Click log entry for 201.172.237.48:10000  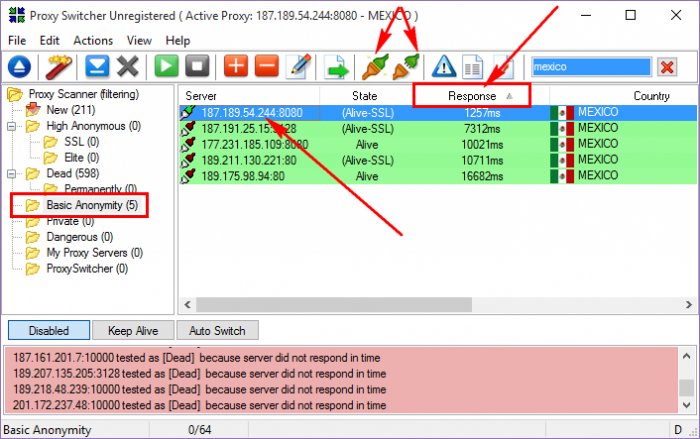[x=199, y=405]
